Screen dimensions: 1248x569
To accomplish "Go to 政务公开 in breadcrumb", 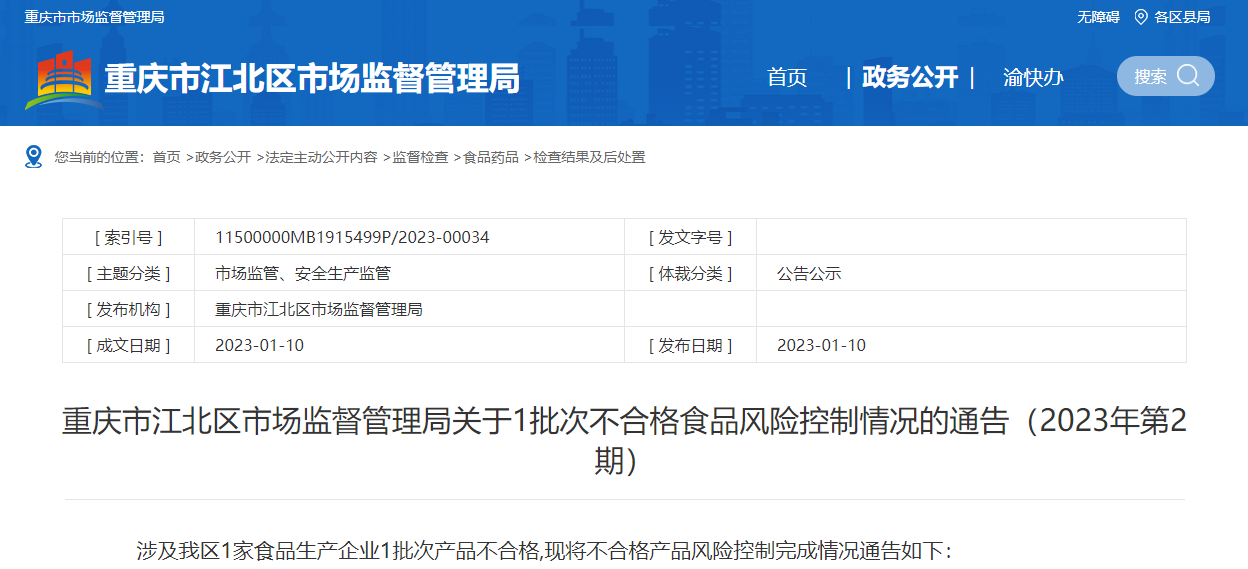I will coord(223,157).
